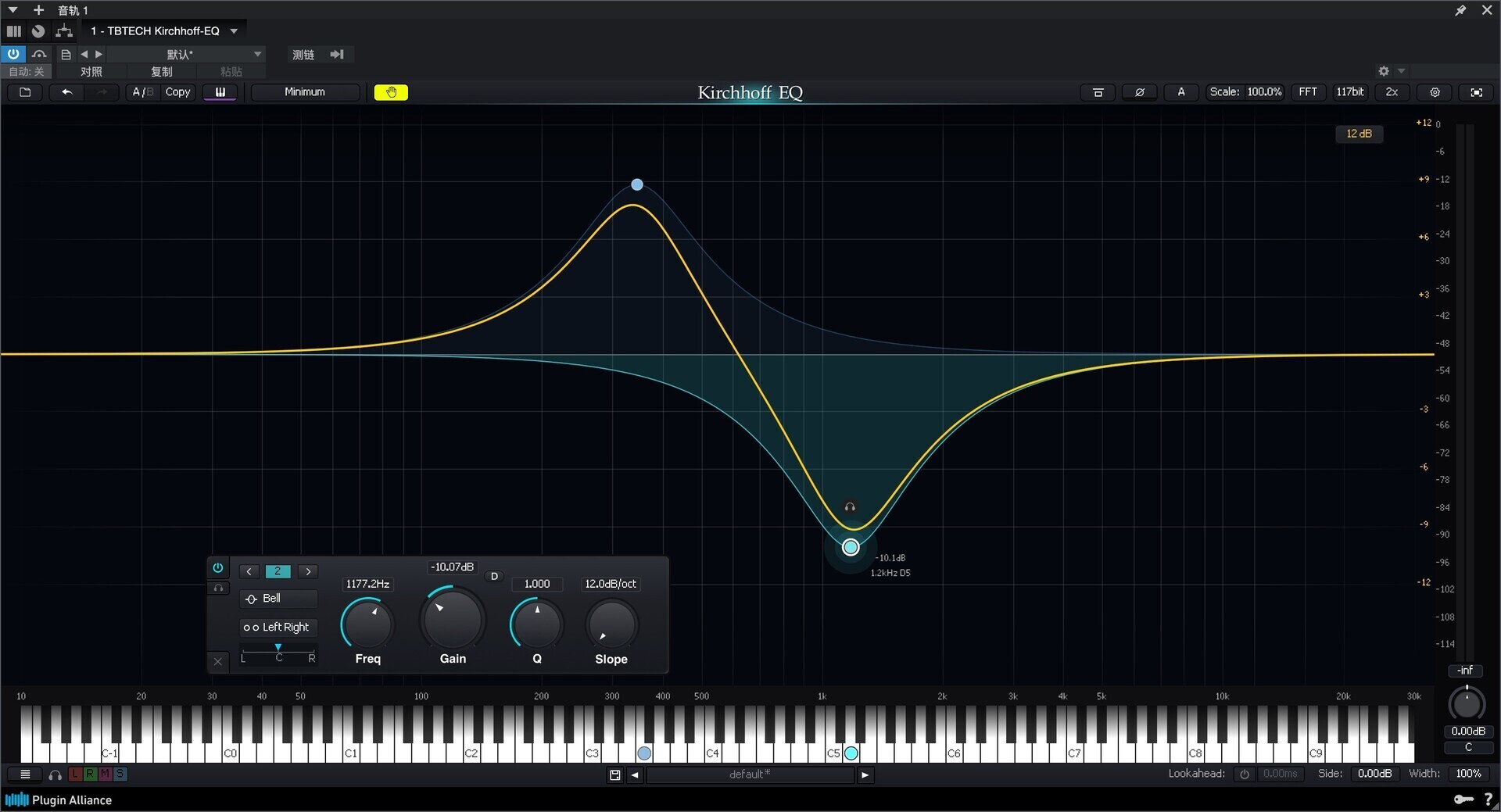Expand the track dropdown triangle
This screenshot has height=812, width=1501.
tap(13, 10)
